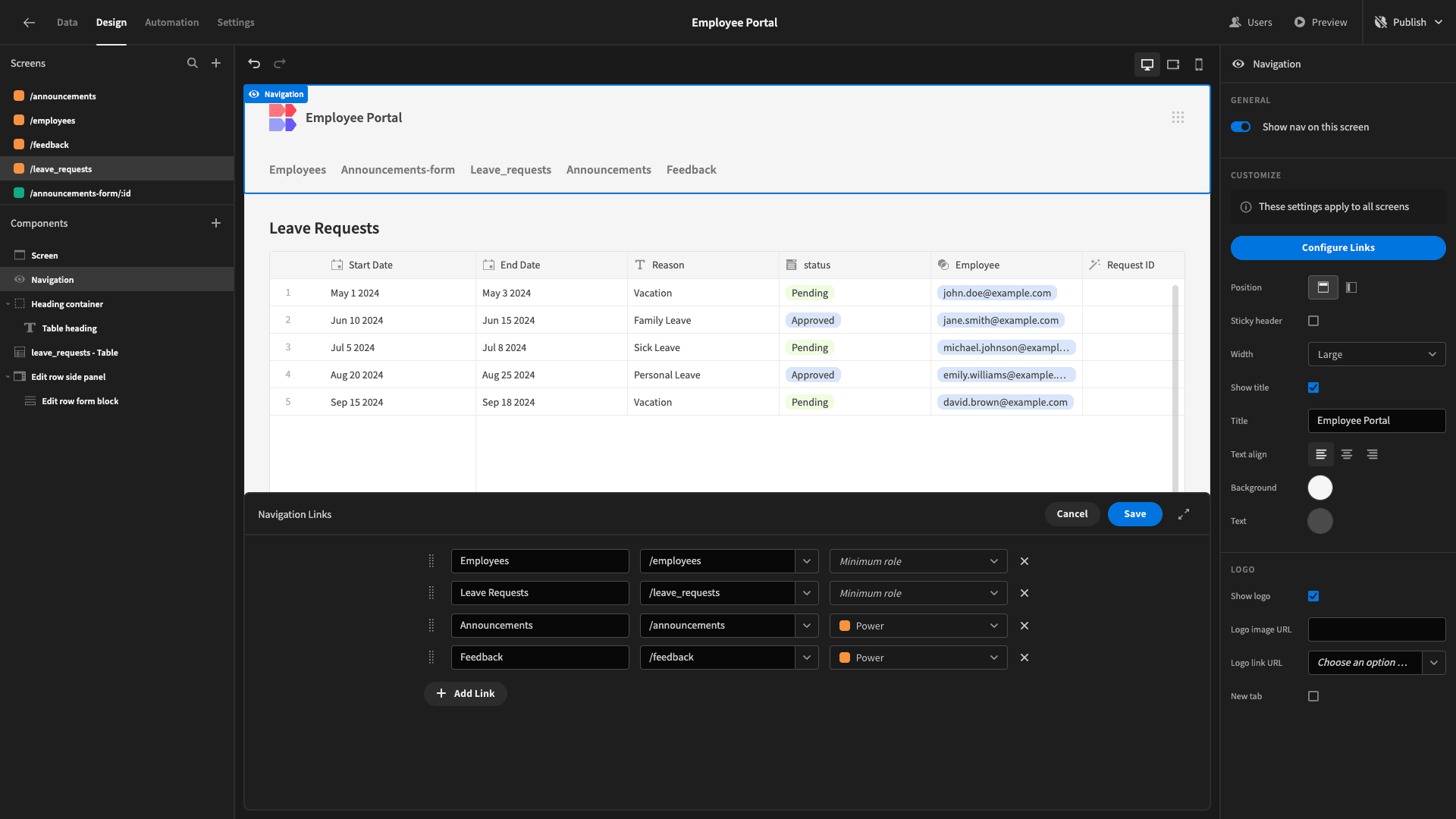Select the /announcements-form/:id screen
The image size is (1456, 819).
pos(117,193)
